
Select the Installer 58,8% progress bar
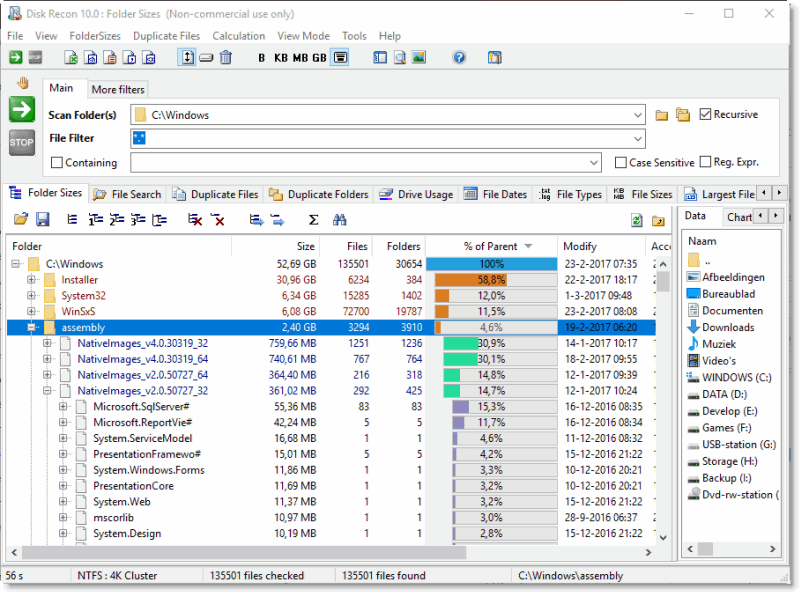click(495, 280)
